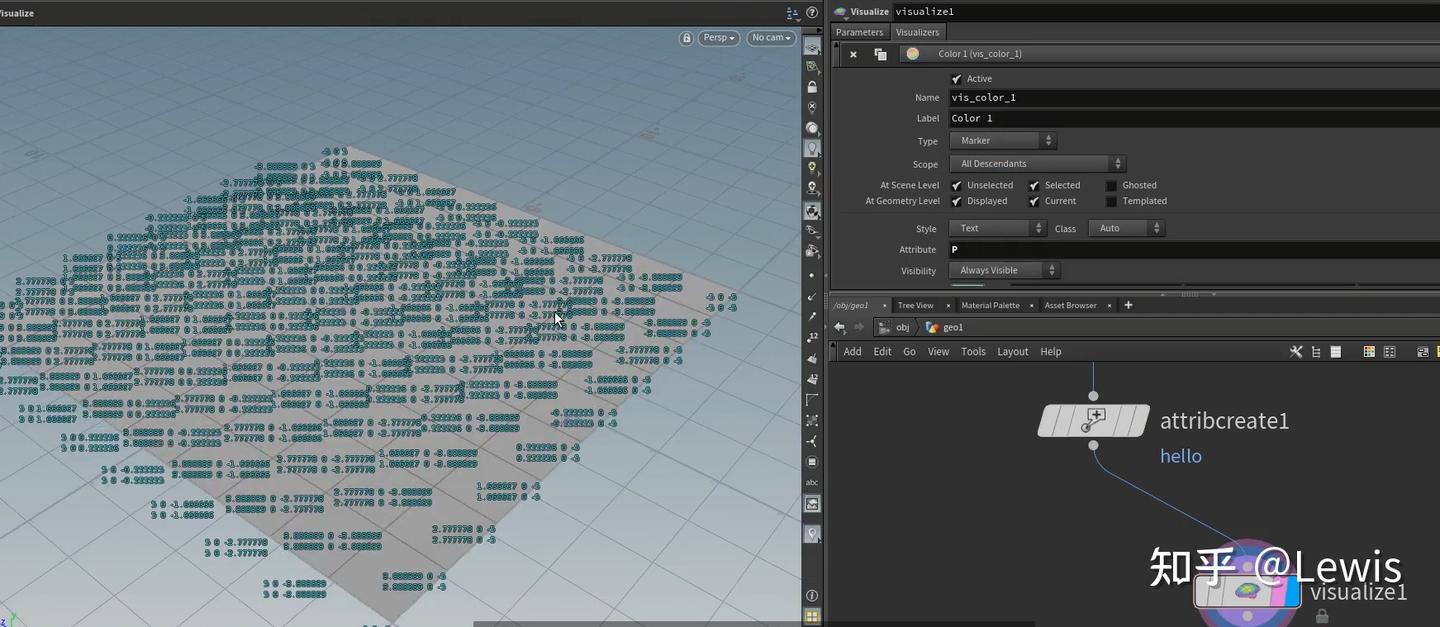The image size is (1440, 627).
Task: Uncheck the Active checkbox
Action: coord(956,79)
